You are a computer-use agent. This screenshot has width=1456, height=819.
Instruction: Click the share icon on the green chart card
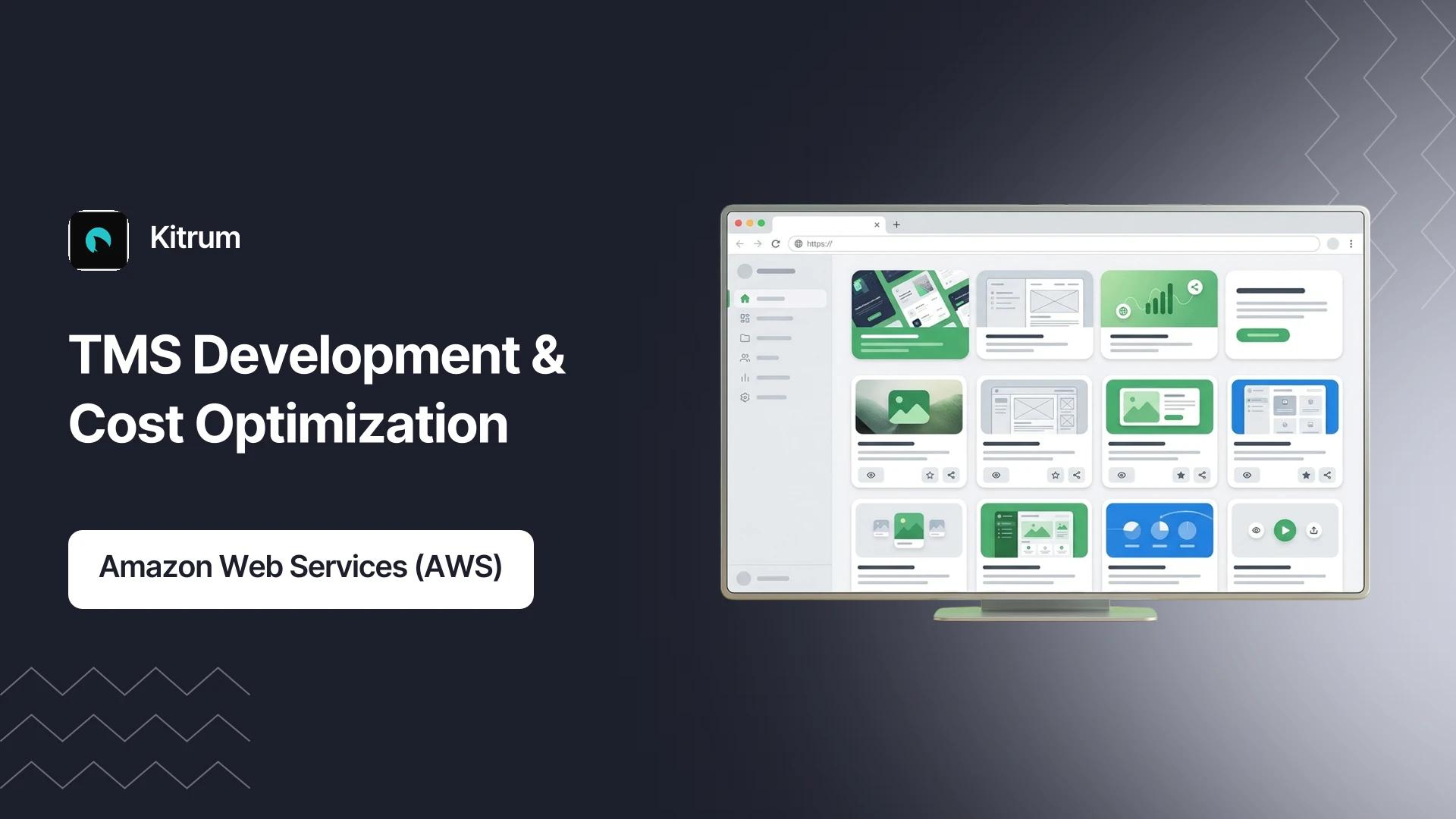1195,287
